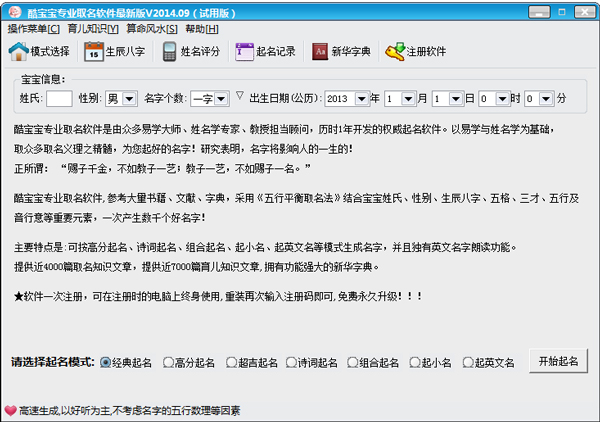This screenshot has height=422, width=600.
Task: Open 操作菜单[C] menu
Action: click(x=34, y=29)
